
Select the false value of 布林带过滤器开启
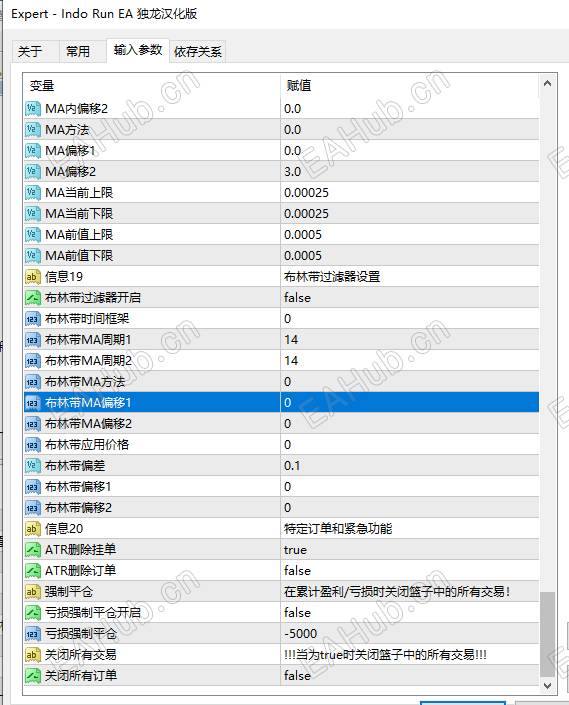(x=297, y=298)
